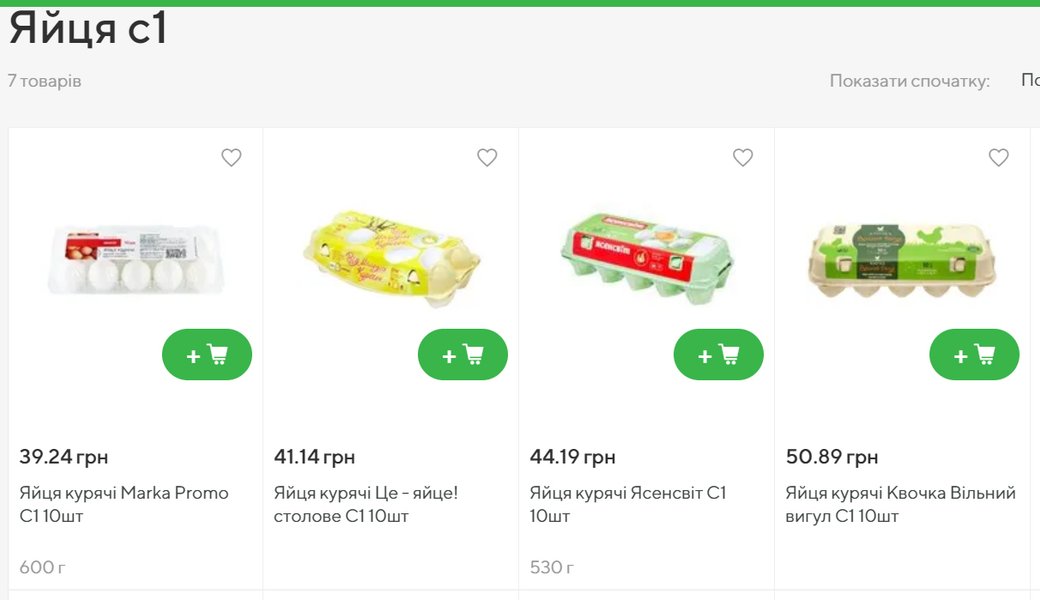Toggle wishlist heart for Це - яйце! eggs
The height and width of the screenshot is (600, 1040).
pyautogui.click(x=487, y=158)
